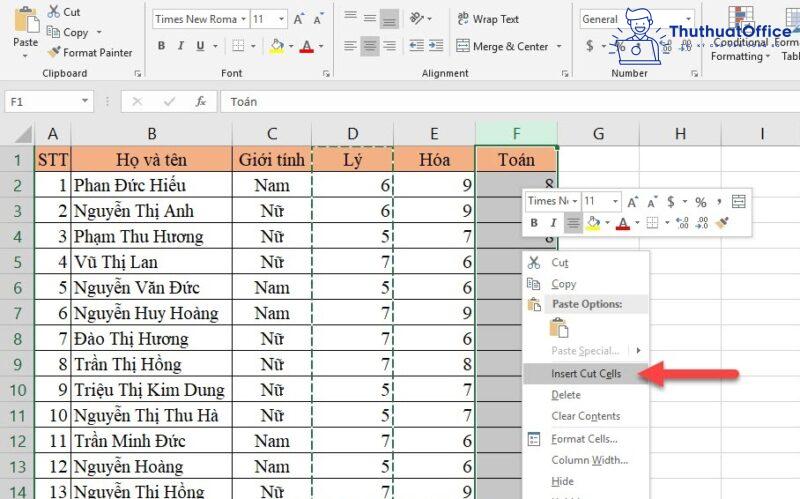Decrease decimal in the mini toolbar
Screen dimensions: 800x499
(702, 223)
